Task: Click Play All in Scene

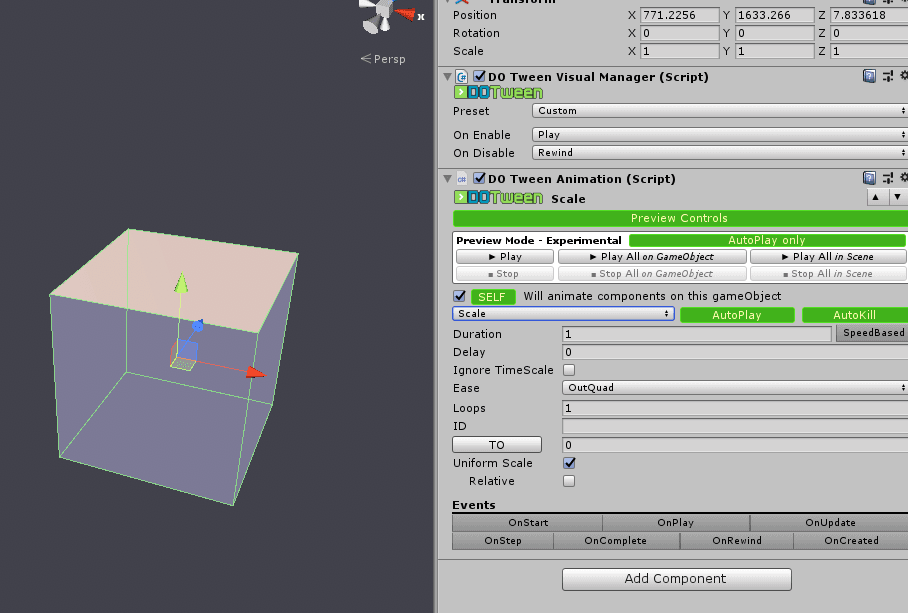Action: click(828, 257)
